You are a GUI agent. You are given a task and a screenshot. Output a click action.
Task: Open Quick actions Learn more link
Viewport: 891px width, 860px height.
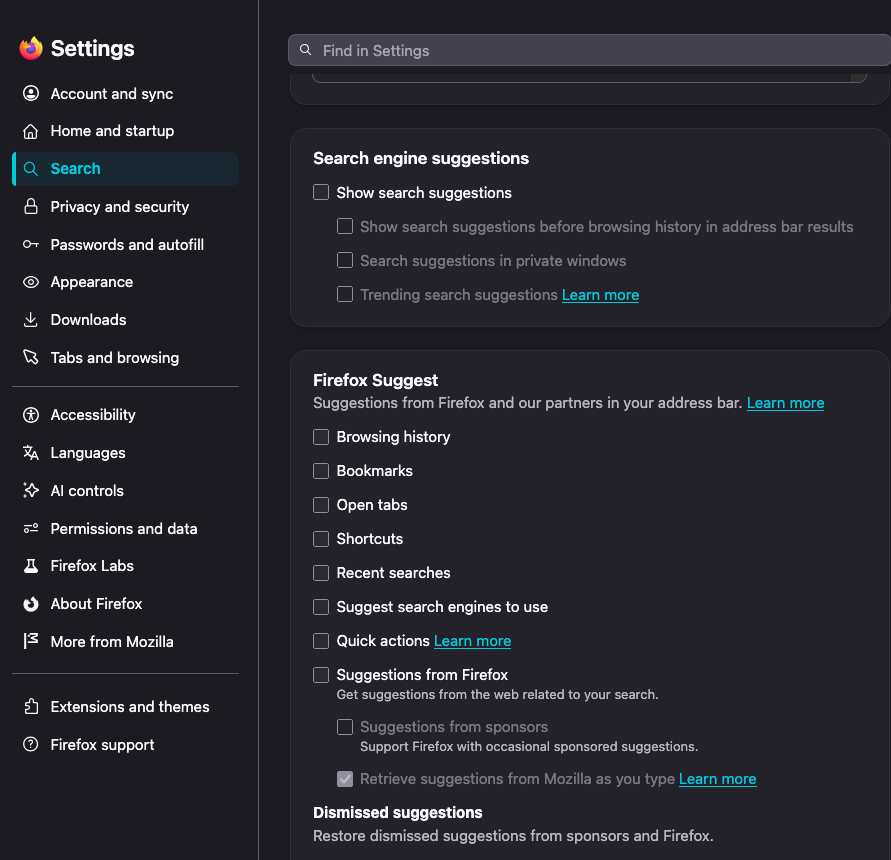472,641
